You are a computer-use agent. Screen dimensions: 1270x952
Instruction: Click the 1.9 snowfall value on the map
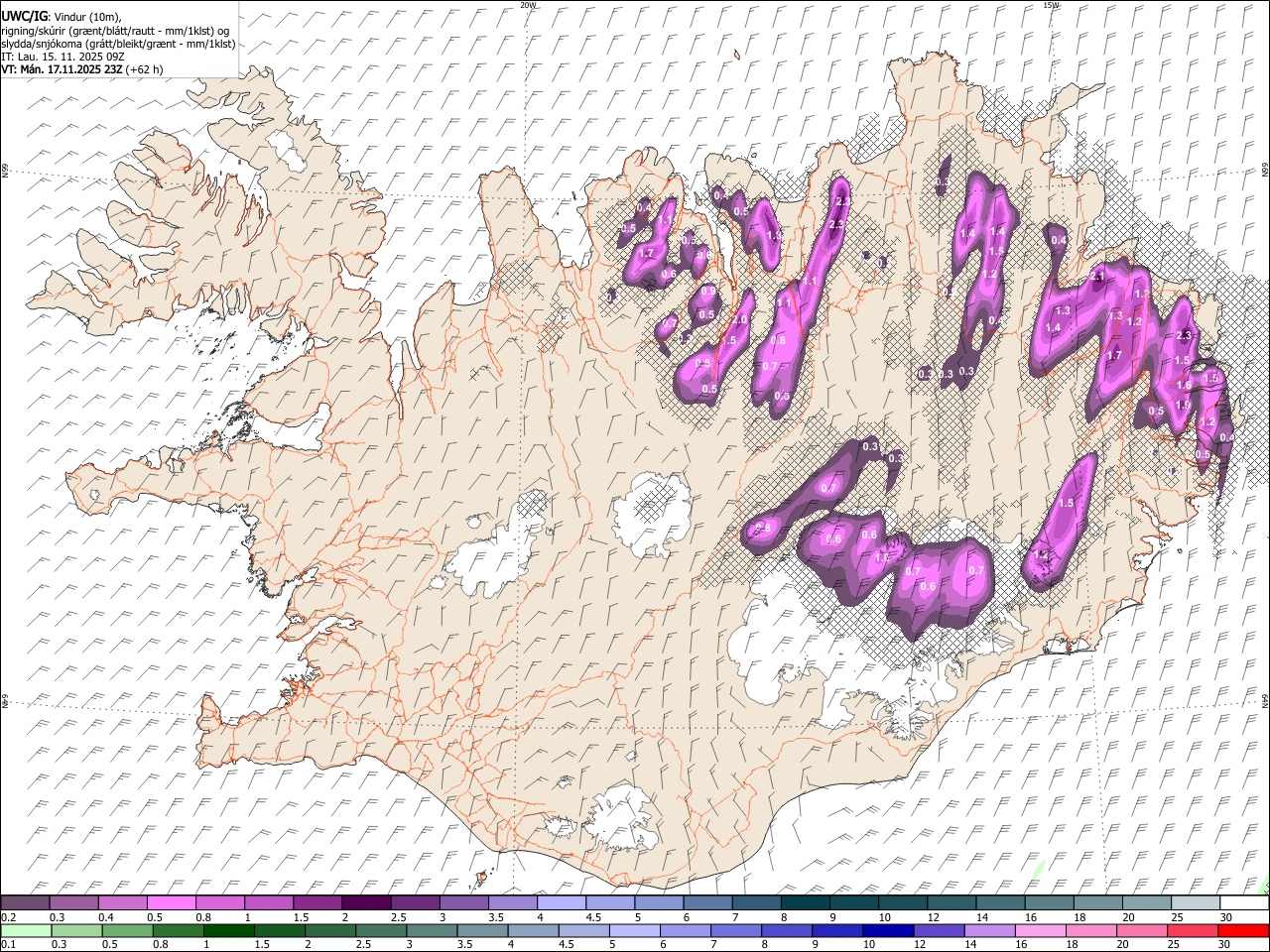tap(1183, 405)
